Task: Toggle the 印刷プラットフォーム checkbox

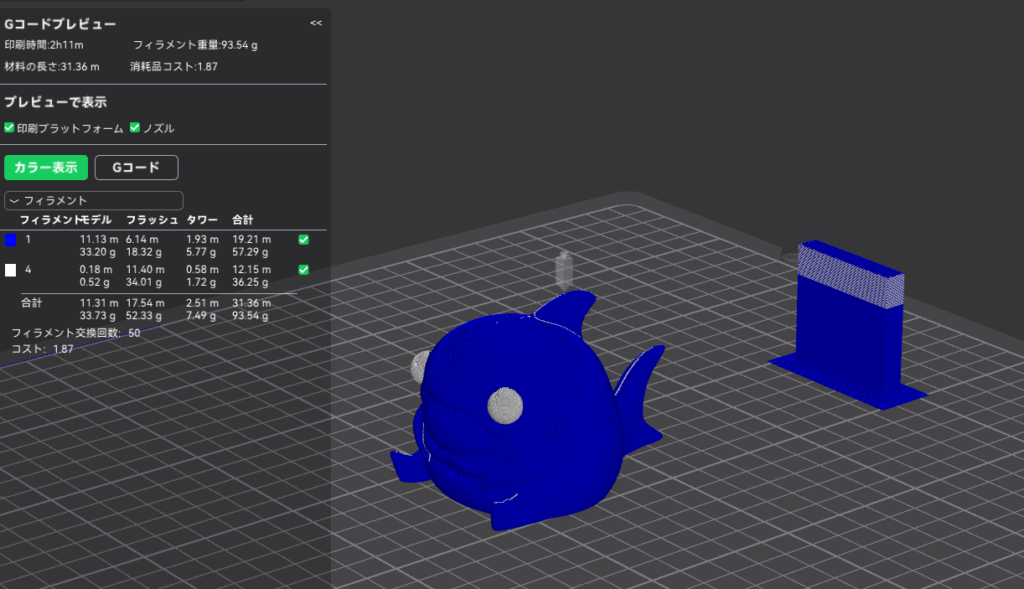Action: click(x=9, y=127)
